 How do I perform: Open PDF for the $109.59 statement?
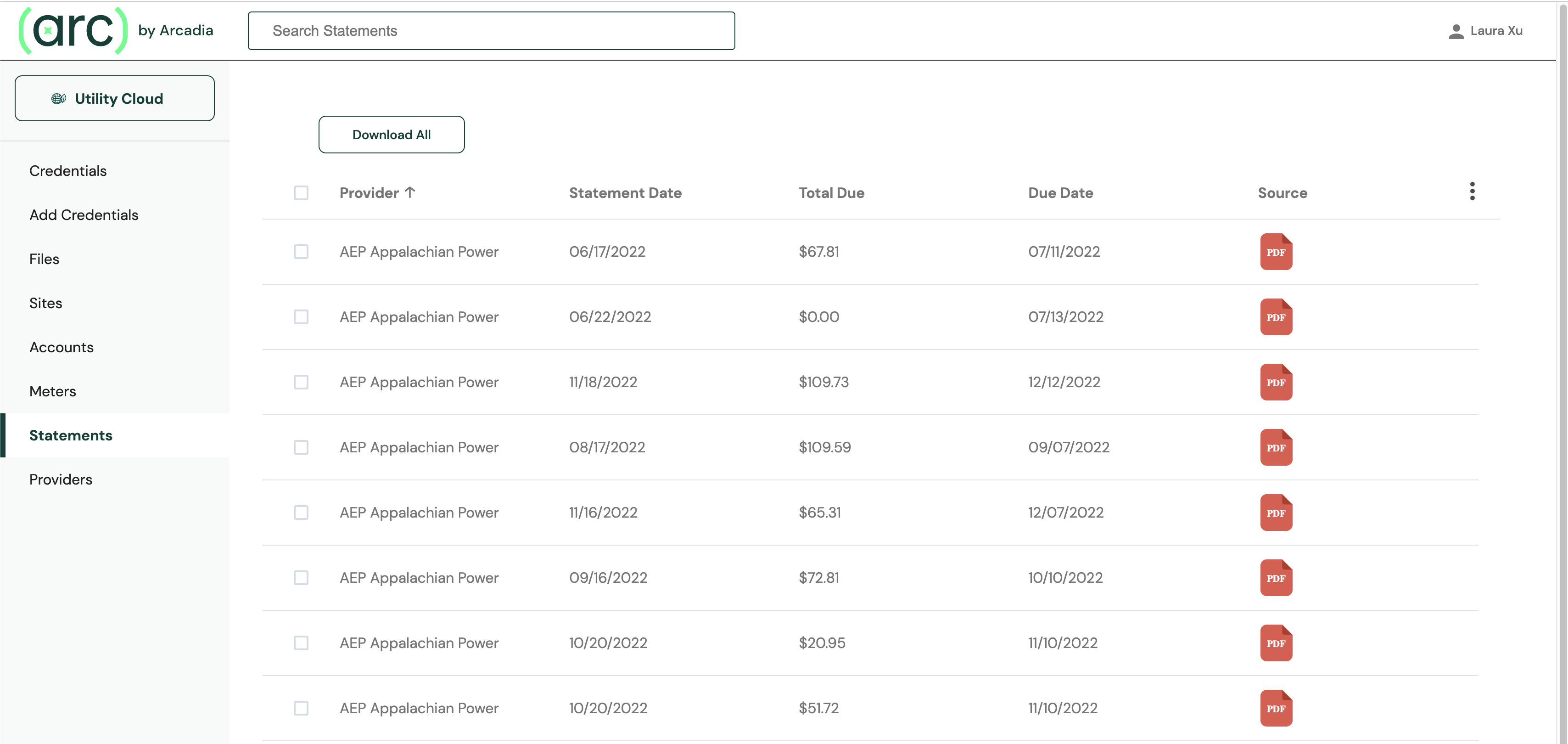click(x=1276, y=447)
